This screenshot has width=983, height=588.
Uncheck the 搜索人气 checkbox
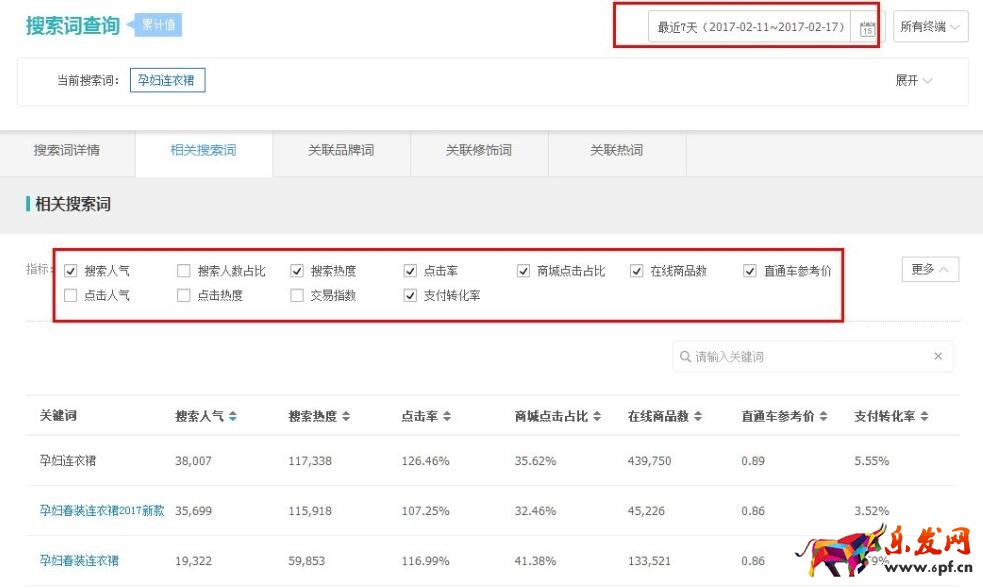[x=71, y=271]
